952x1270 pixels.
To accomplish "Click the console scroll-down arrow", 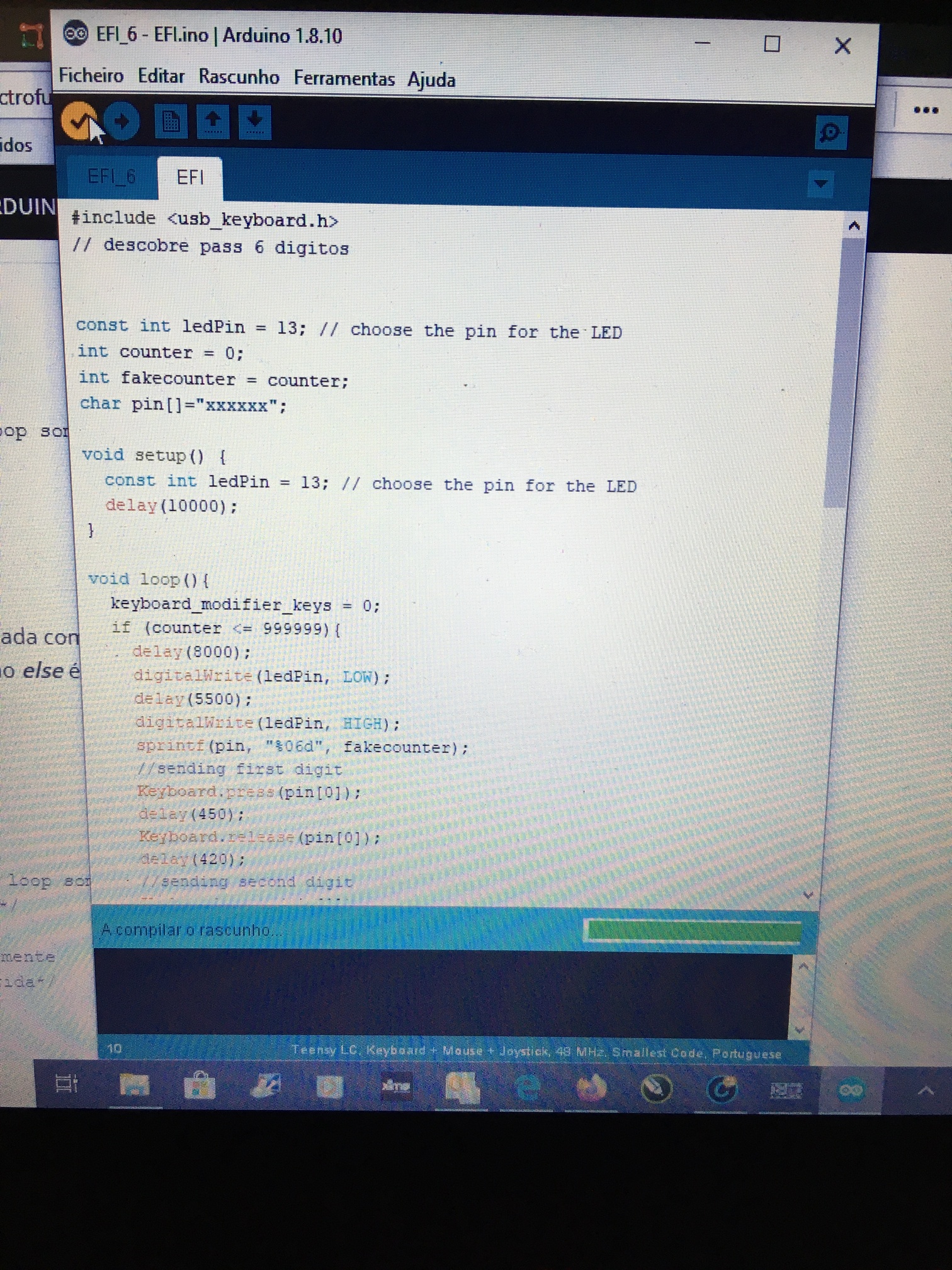I will coord(800,1030).
